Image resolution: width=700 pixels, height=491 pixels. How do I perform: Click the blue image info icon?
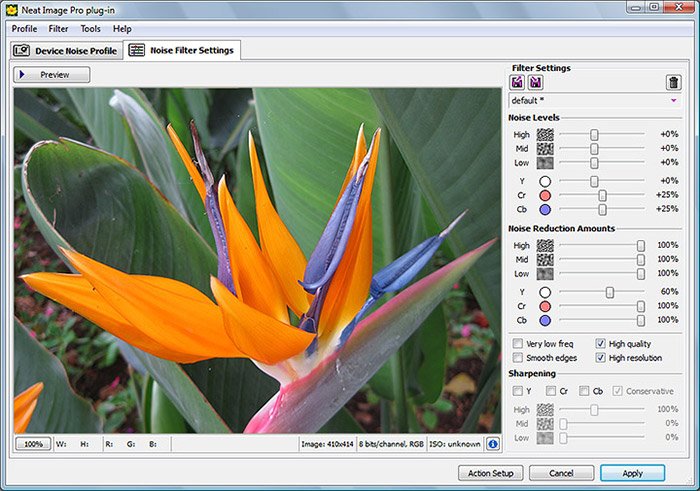pyautogui.click(x=493, y=443)
